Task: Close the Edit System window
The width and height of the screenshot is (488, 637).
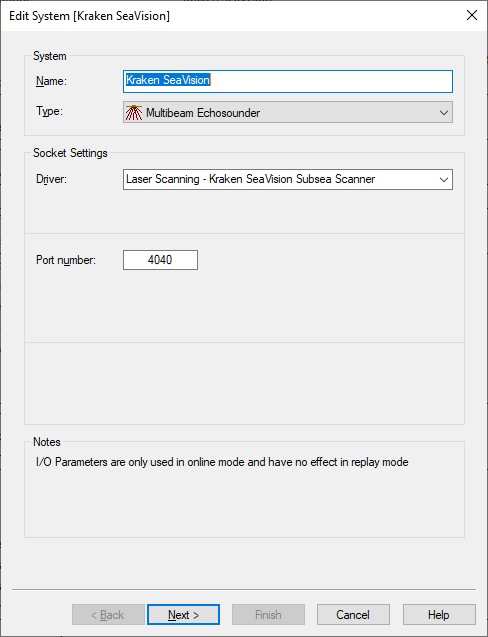Action: 472,15
